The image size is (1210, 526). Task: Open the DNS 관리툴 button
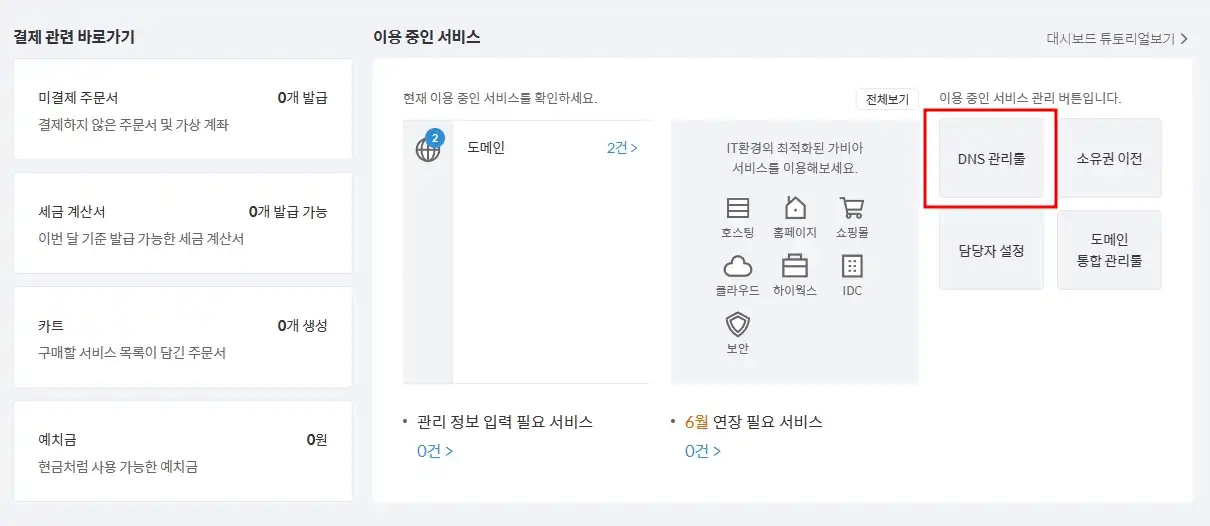tap(991, 158)
